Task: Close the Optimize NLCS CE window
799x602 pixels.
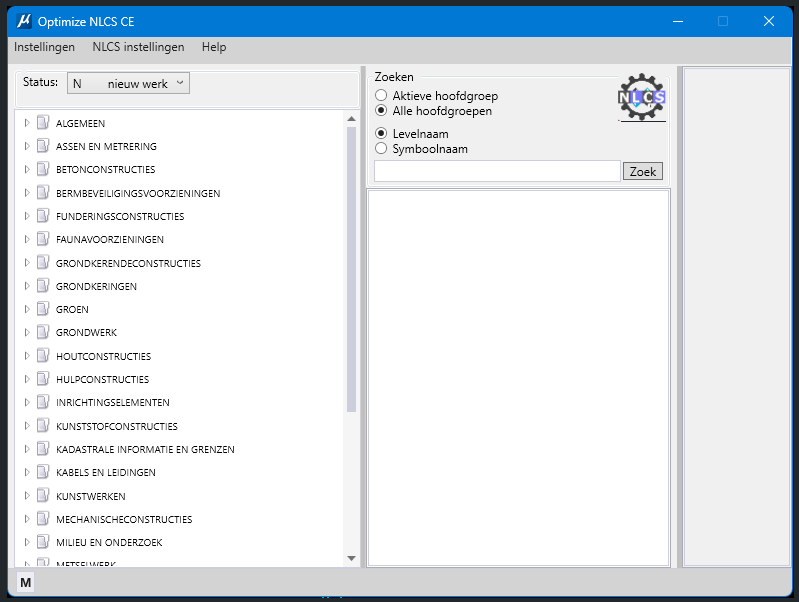Action: [768, 21]
